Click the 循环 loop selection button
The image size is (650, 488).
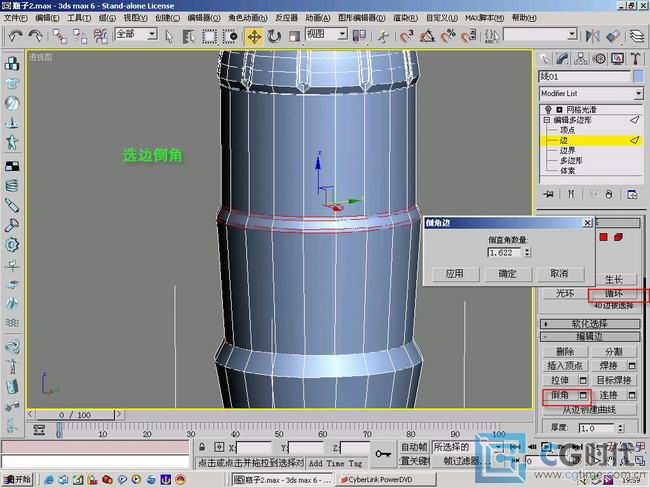pyautogui.click(x=614, y=294)
